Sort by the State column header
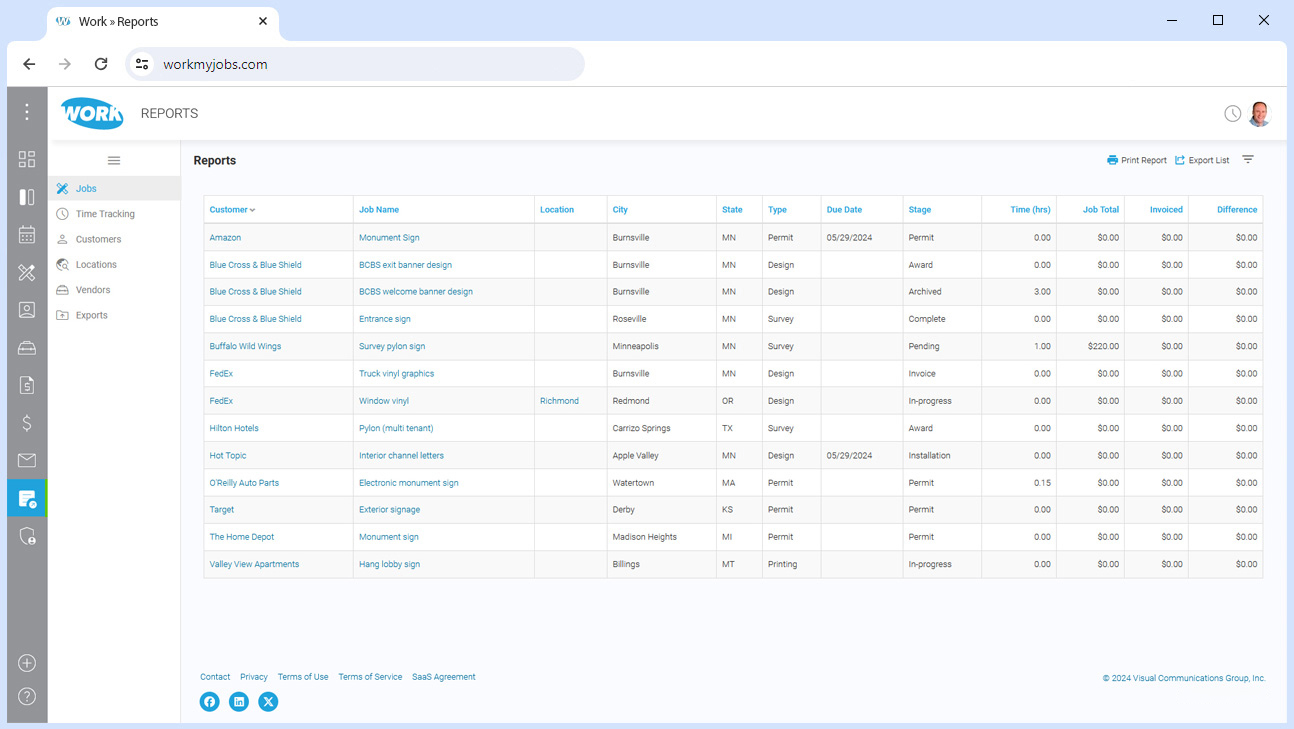This screenshot has height=729, width=1294. (x=732, y=210)
